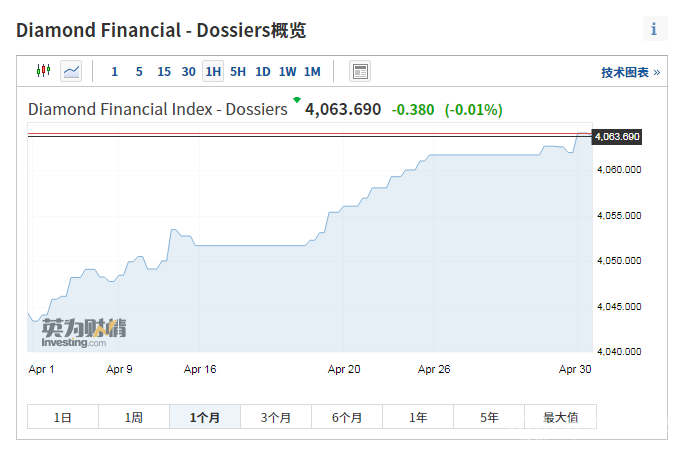684x458 pixels.
Task: Choose the 30 minute interval
Action: pyautogui.click(x=189, y=71)
